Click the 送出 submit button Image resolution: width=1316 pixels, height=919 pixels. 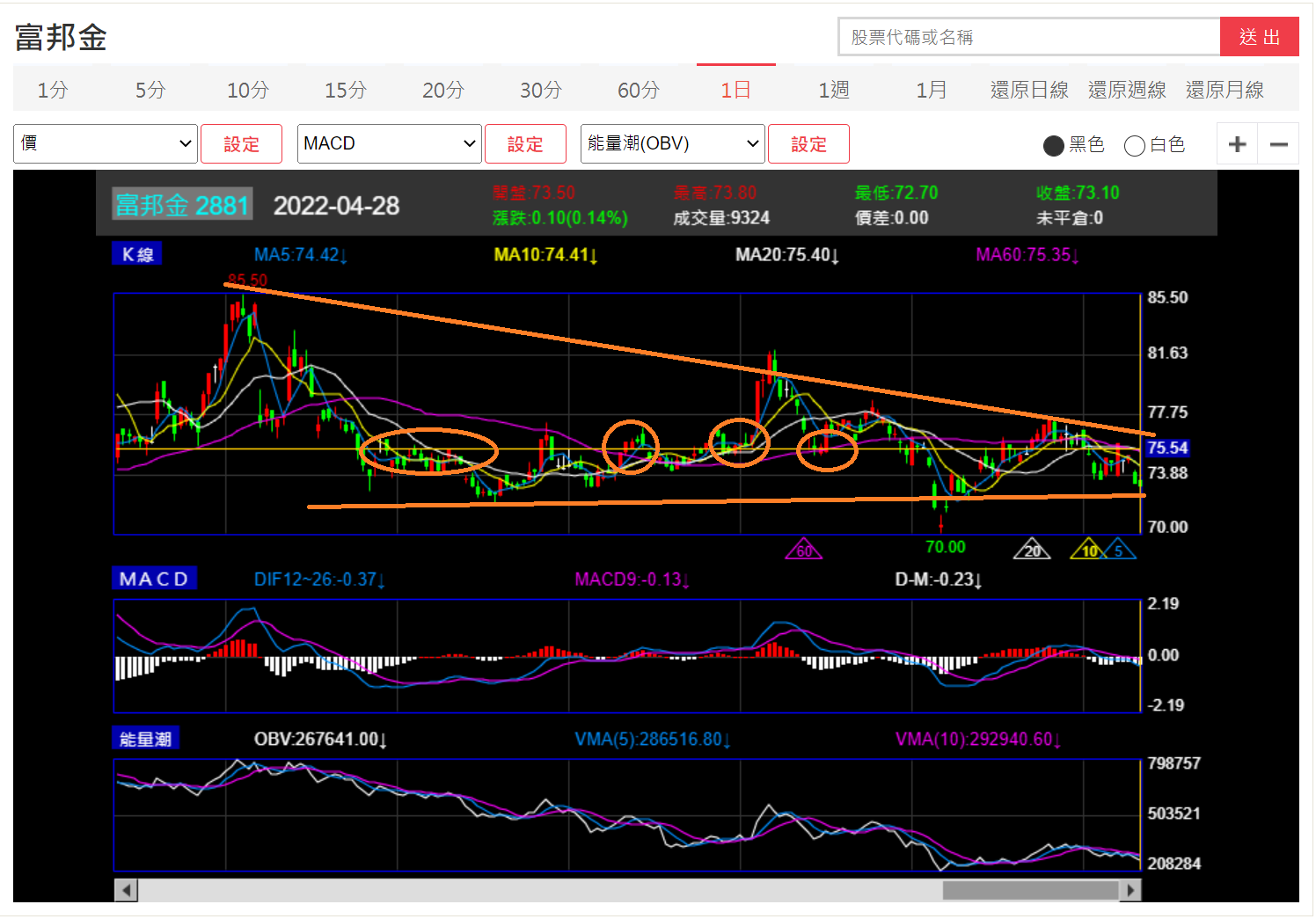(x=1260, y=37)
